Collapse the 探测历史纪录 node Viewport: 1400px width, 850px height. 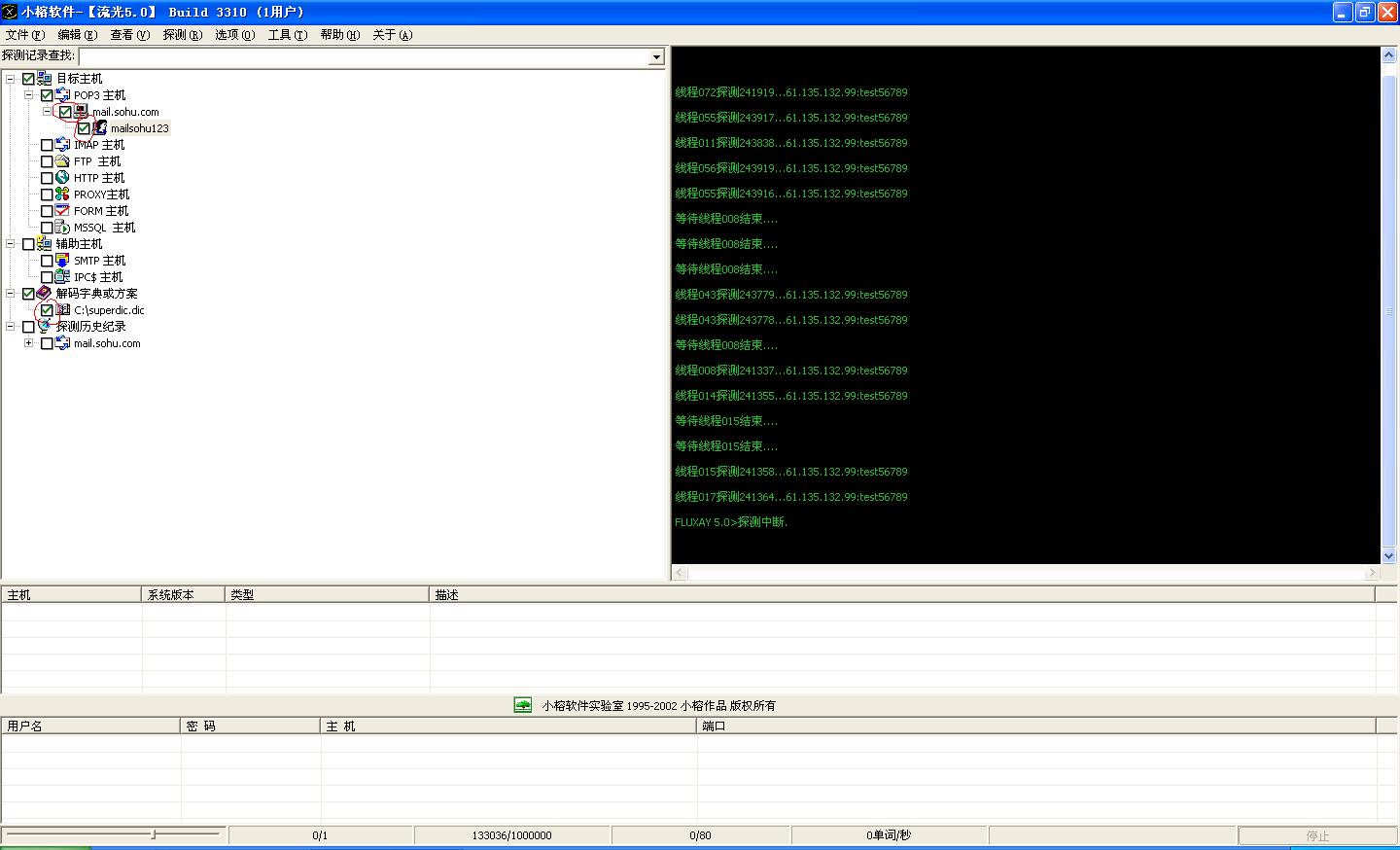tap(10, 327)
